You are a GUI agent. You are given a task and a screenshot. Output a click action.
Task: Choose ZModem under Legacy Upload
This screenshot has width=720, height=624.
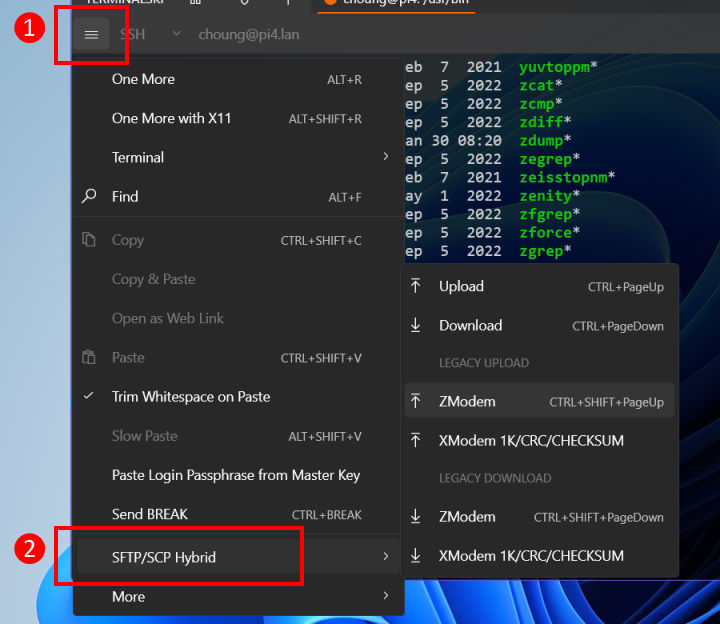point(540,402)
